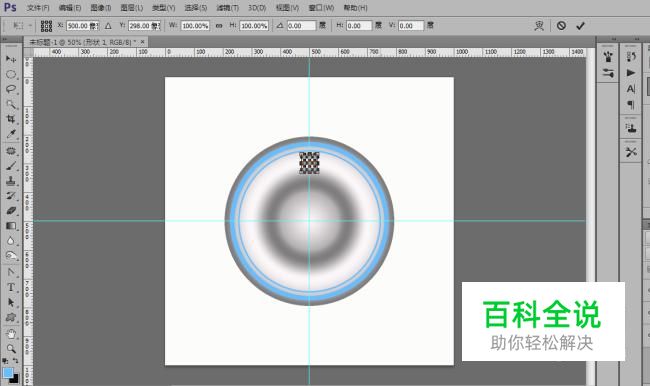650x386 pixels.
Task: Open the Paragraph panel icon
Action: point(631,104)
